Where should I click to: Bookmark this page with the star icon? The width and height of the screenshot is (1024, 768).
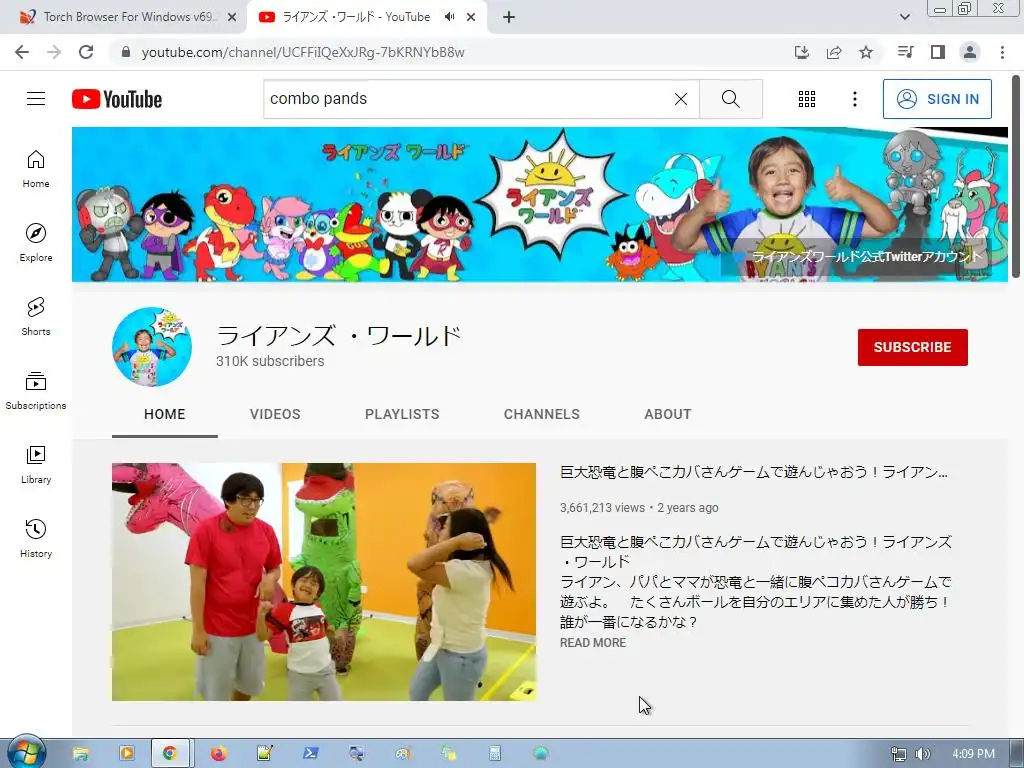pos(866,52)
